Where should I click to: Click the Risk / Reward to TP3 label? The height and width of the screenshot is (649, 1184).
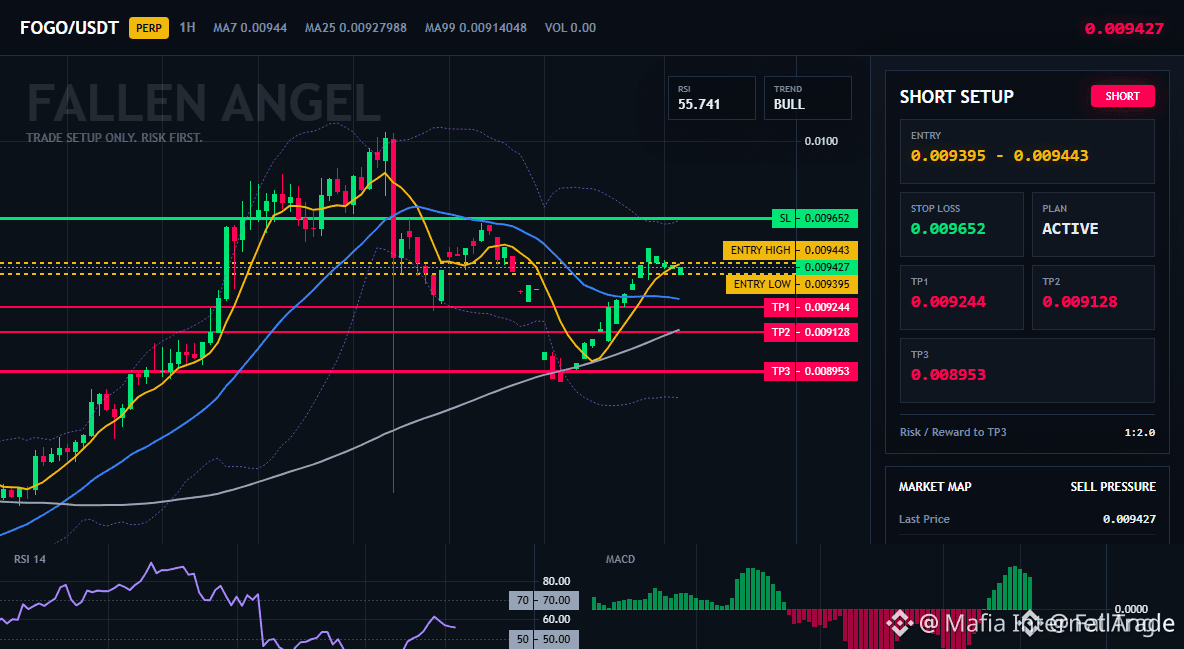(x=953, y=432)
